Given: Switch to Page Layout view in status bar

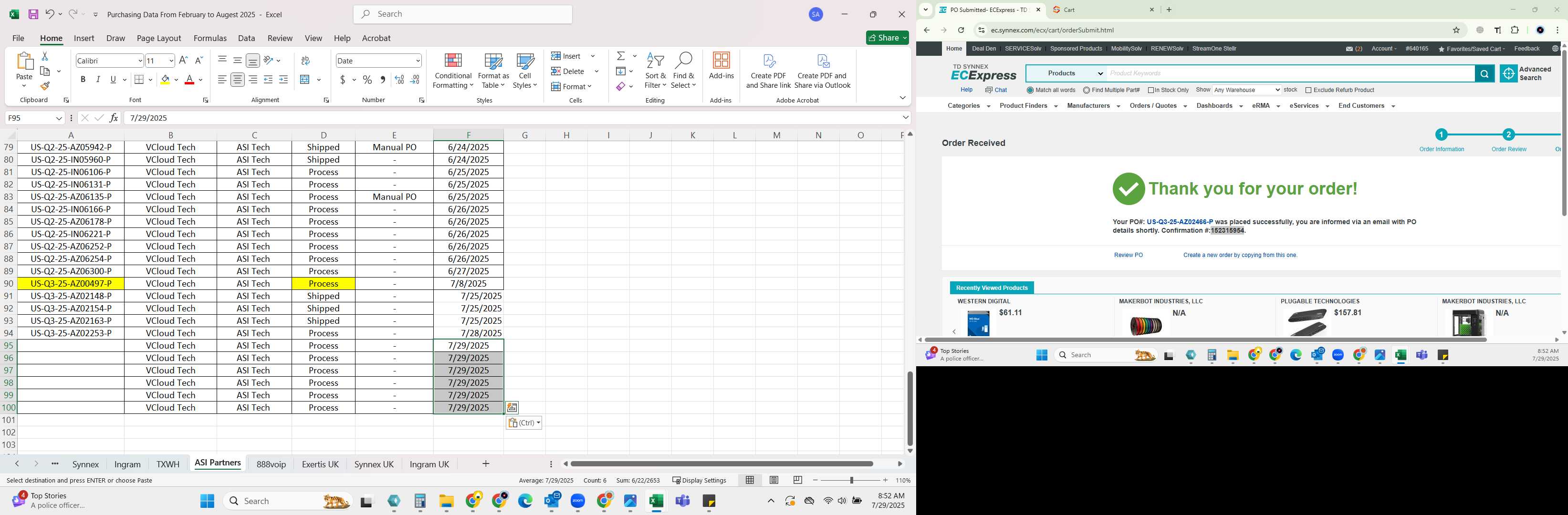Looking at the screenshot, I should 774,480.
